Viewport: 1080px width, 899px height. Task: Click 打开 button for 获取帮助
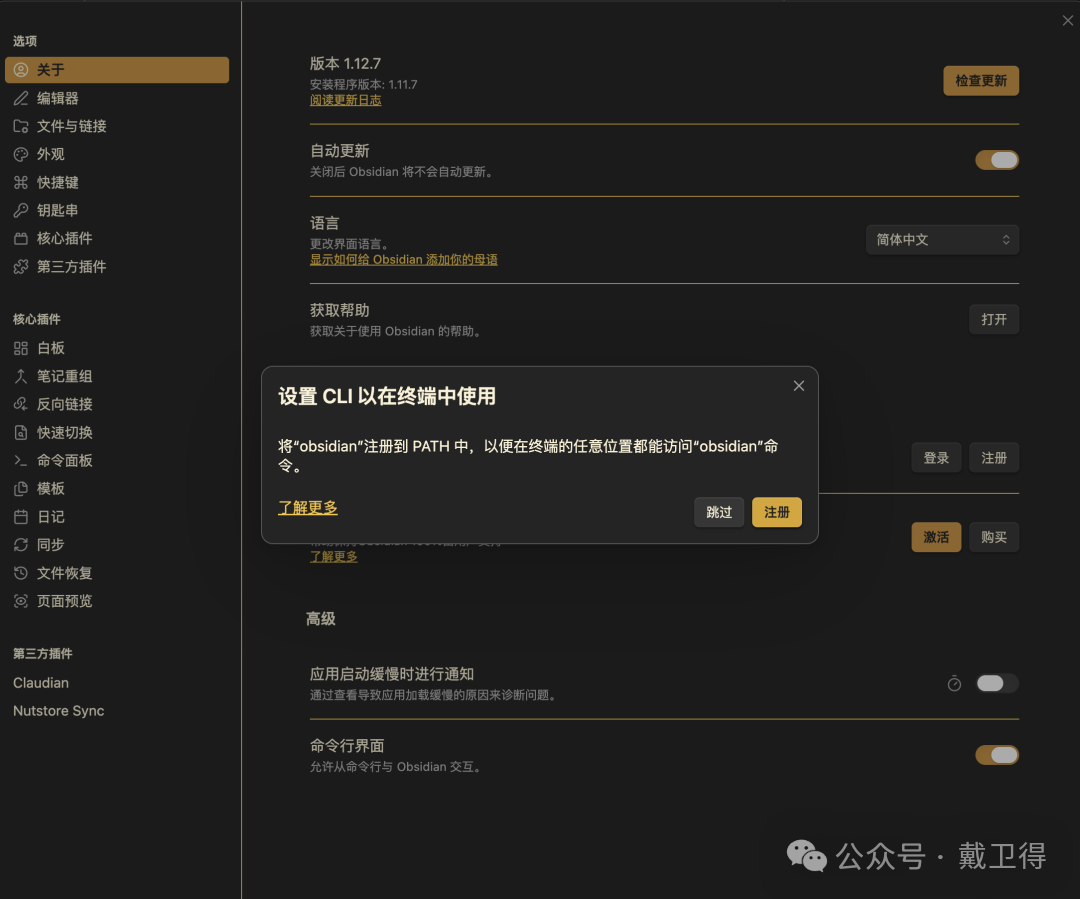(x=994, y=319)
